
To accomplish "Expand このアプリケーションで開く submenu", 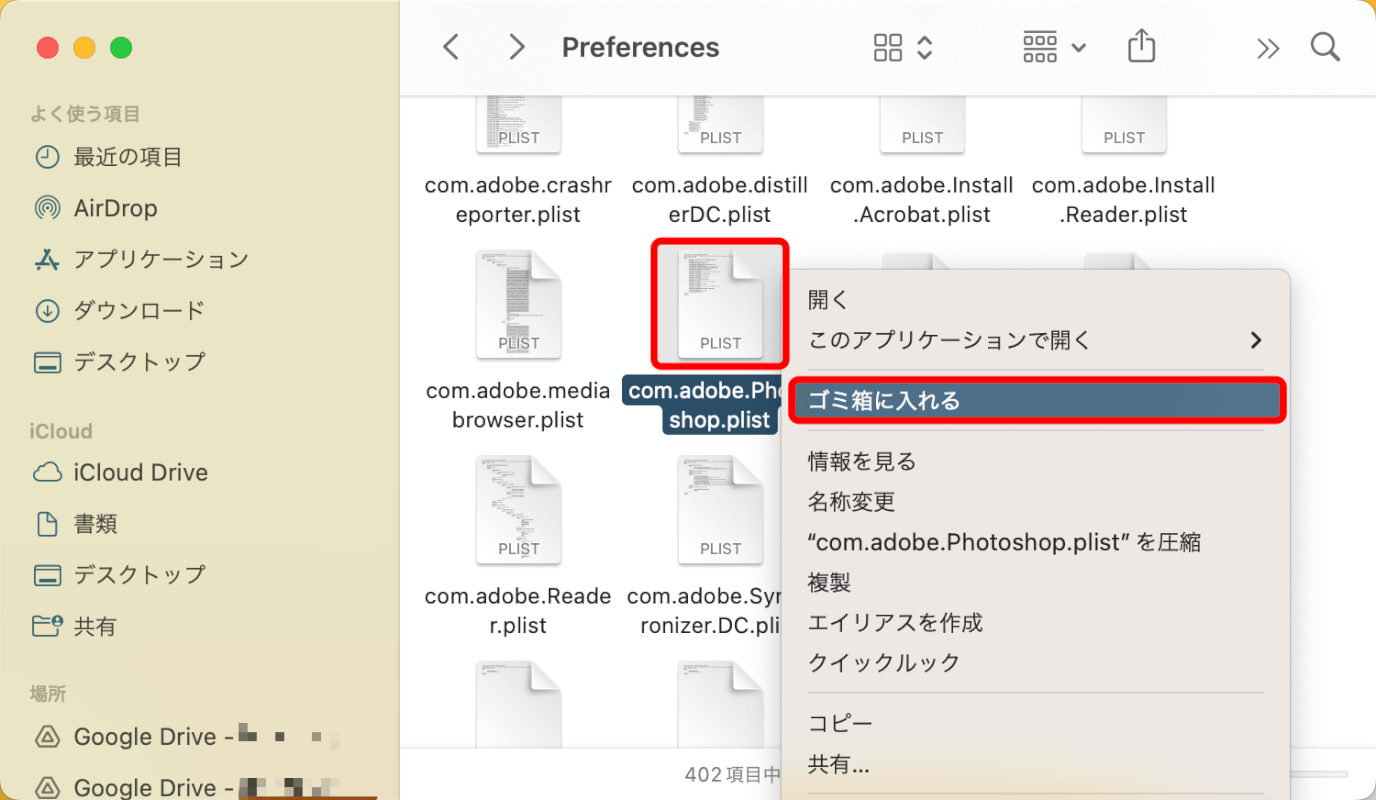I will click(1035, 340).
